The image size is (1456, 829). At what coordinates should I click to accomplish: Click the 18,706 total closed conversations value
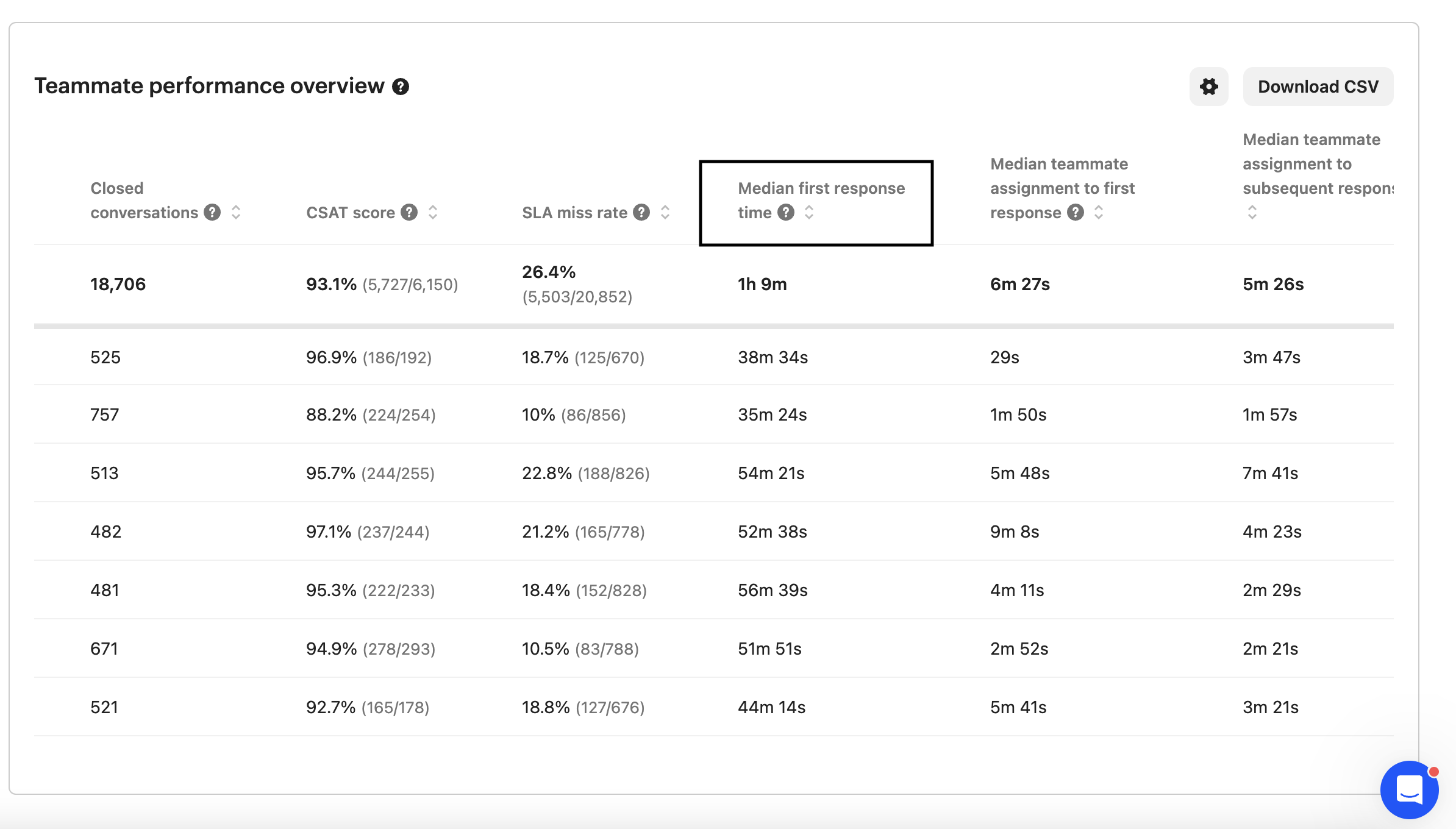118,284
